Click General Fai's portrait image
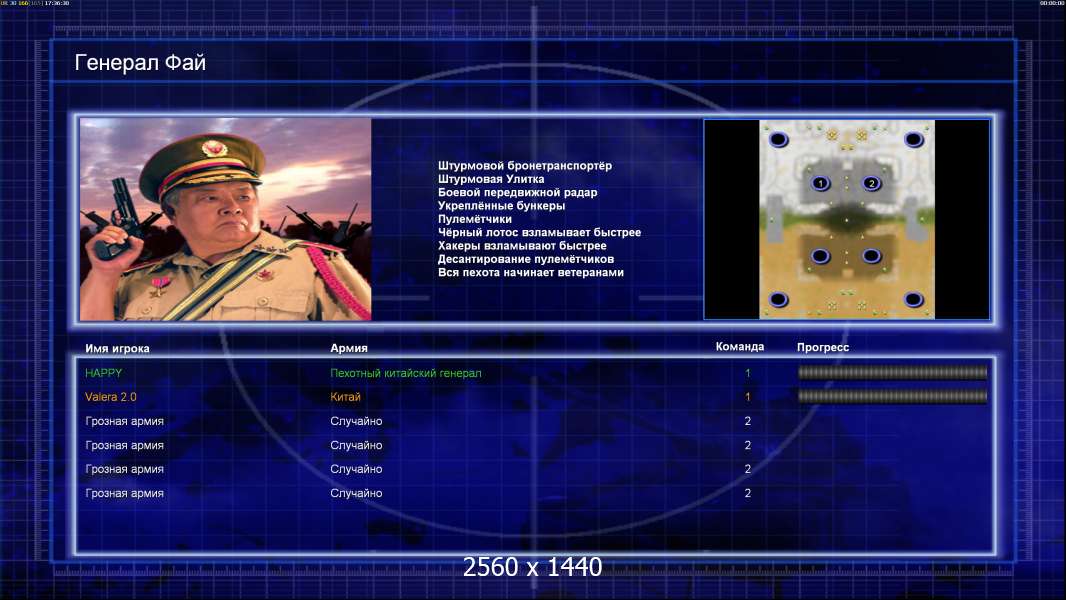The image size is (1066, 600). tap(226, 219)
